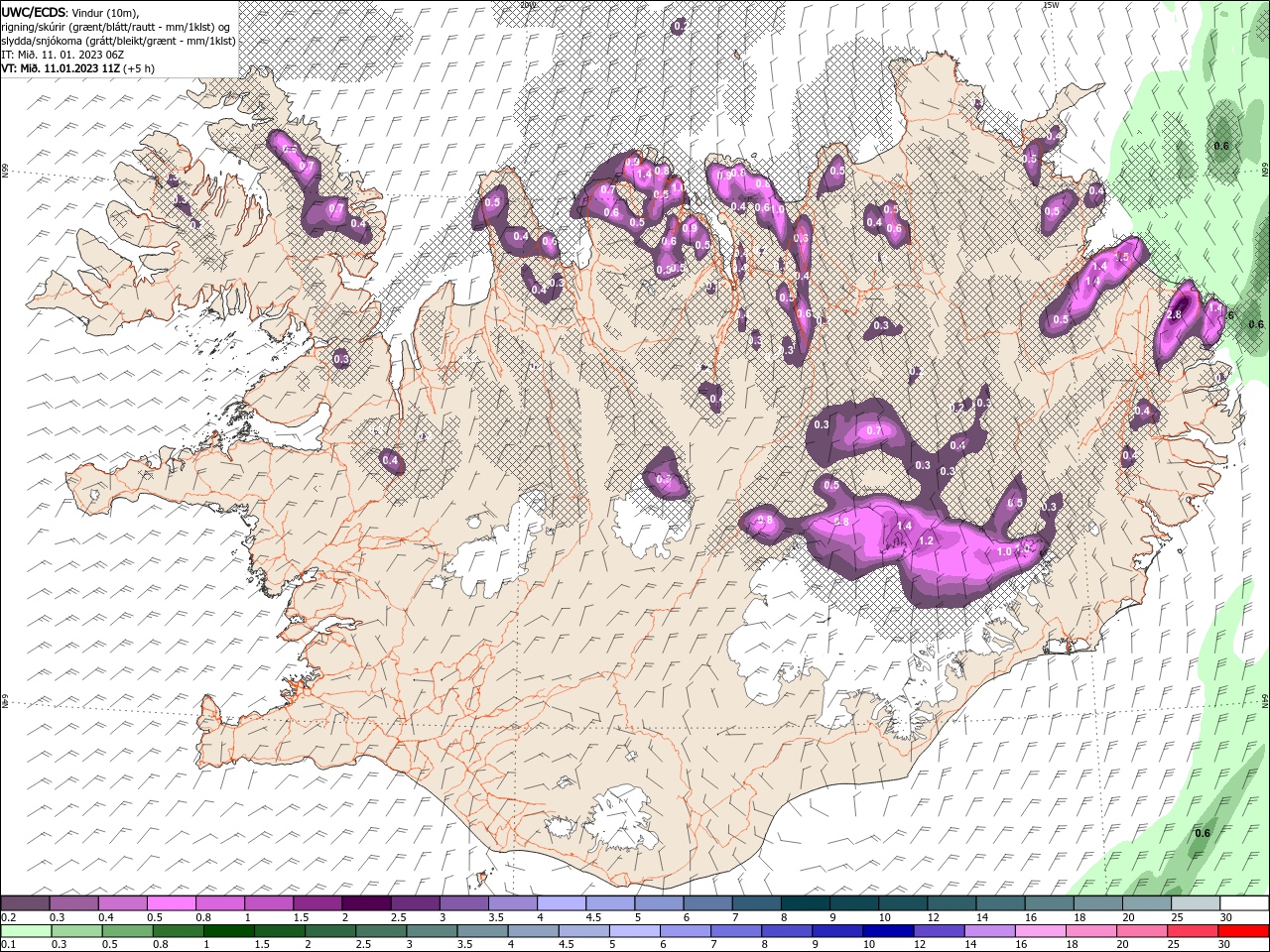Click the '20W' longitude label at top edge

click(x=528, y=5)
